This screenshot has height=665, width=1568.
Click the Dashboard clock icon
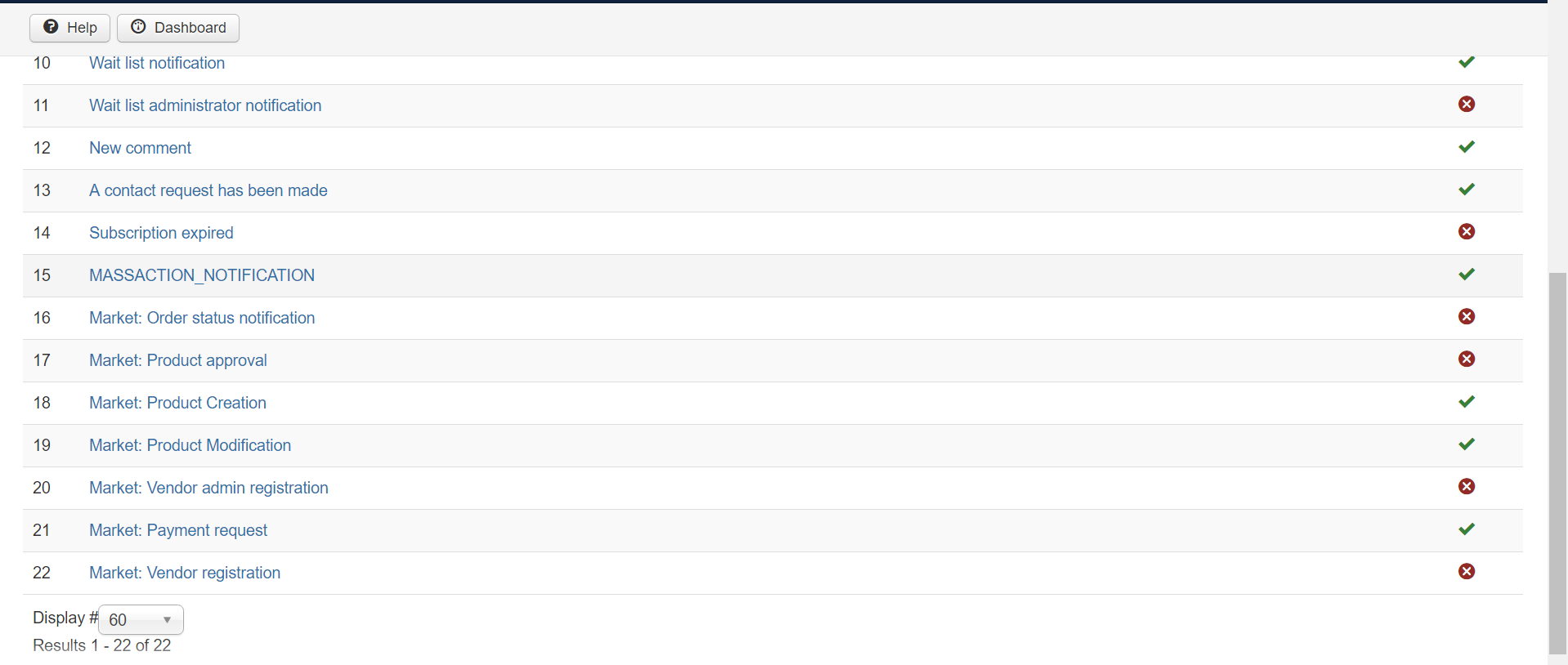tap(138, 27)
